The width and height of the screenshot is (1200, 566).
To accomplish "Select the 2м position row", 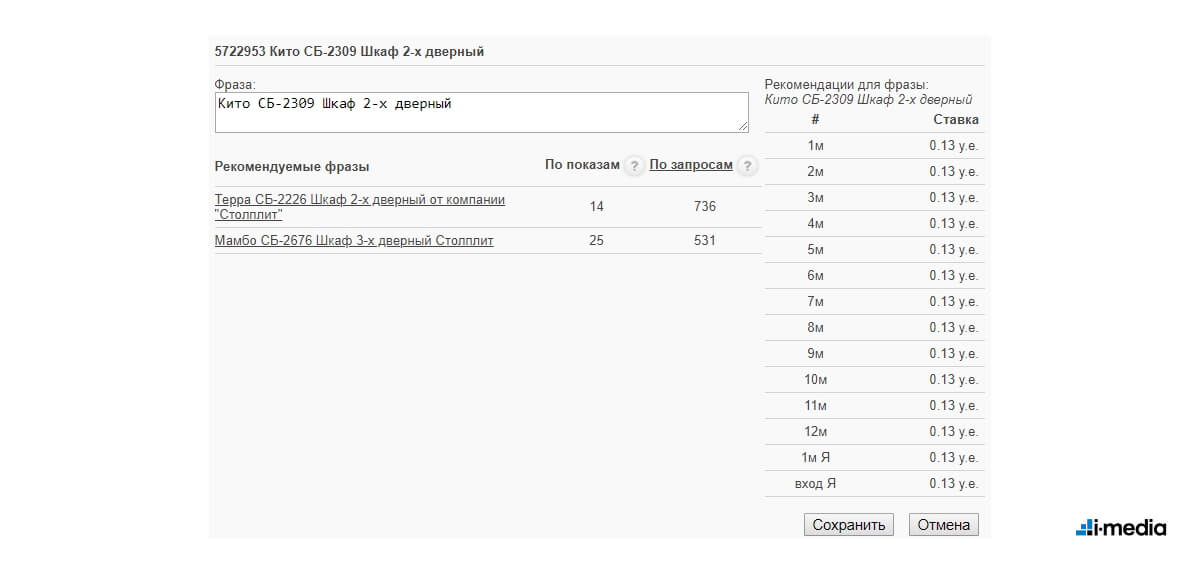I will pyautogui.click(x=874, y=172).
